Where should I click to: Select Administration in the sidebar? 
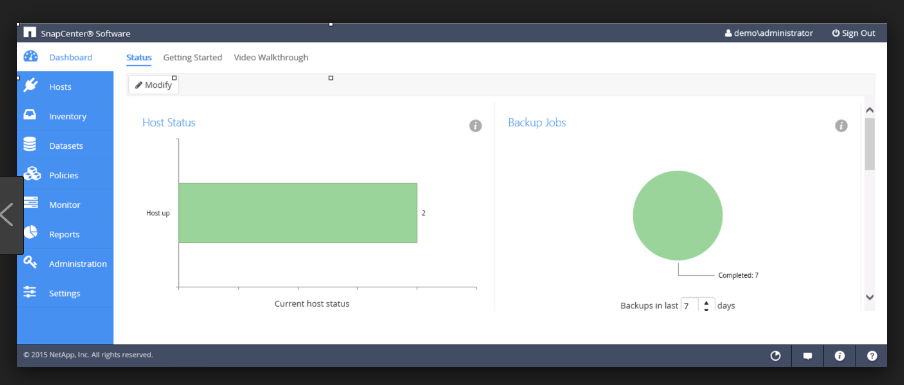click(x=78, y=264)
